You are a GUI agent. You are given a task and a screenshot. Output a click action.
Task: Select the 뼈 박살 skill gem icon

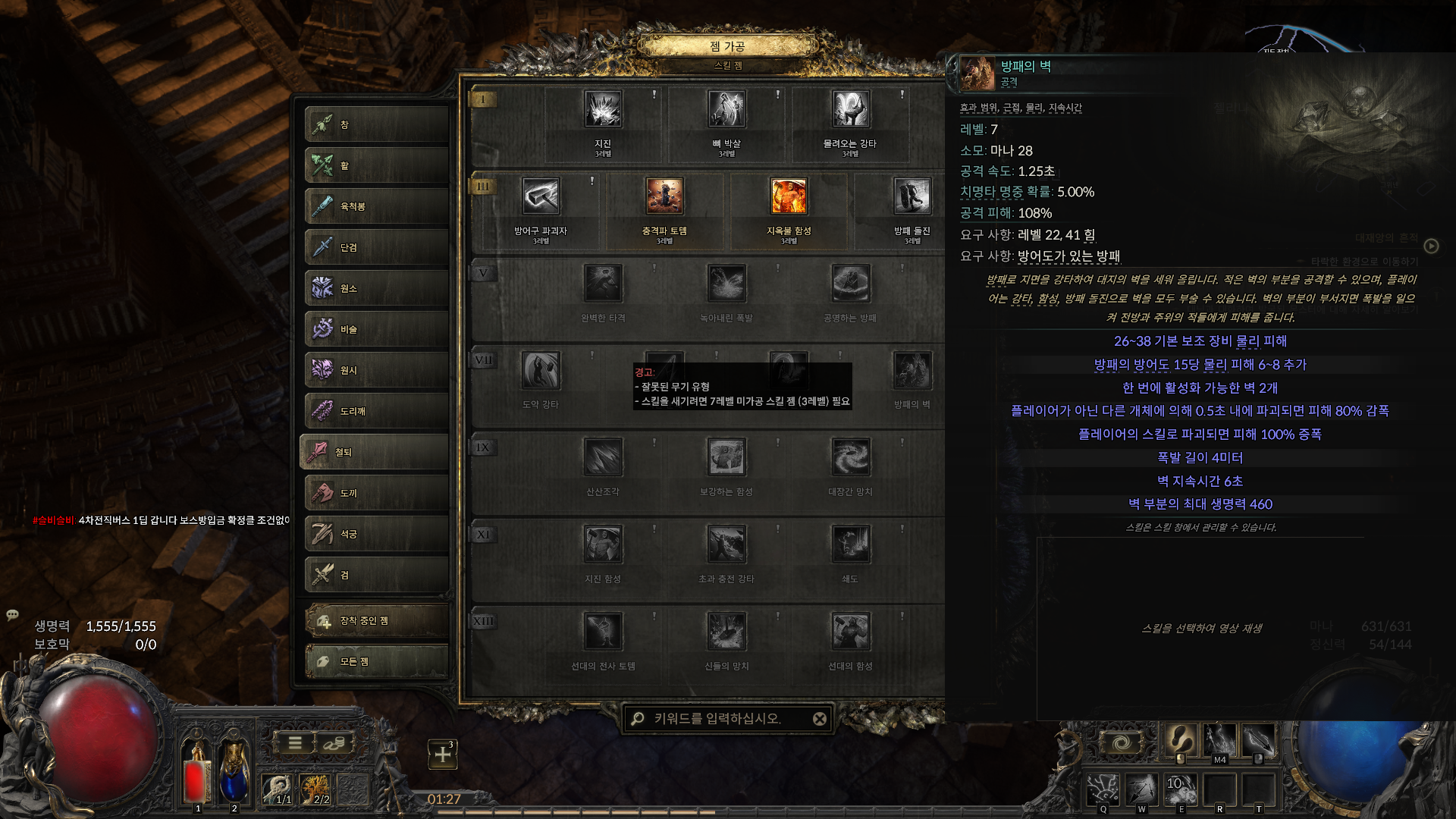coord(726,110)
